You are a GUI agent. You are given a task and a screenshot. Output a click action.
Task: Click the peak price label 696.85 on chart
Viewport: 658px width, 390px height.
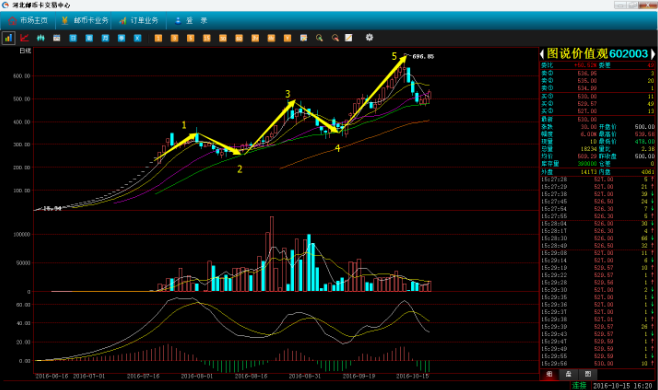pyautogui.click(x=423, y=56)
